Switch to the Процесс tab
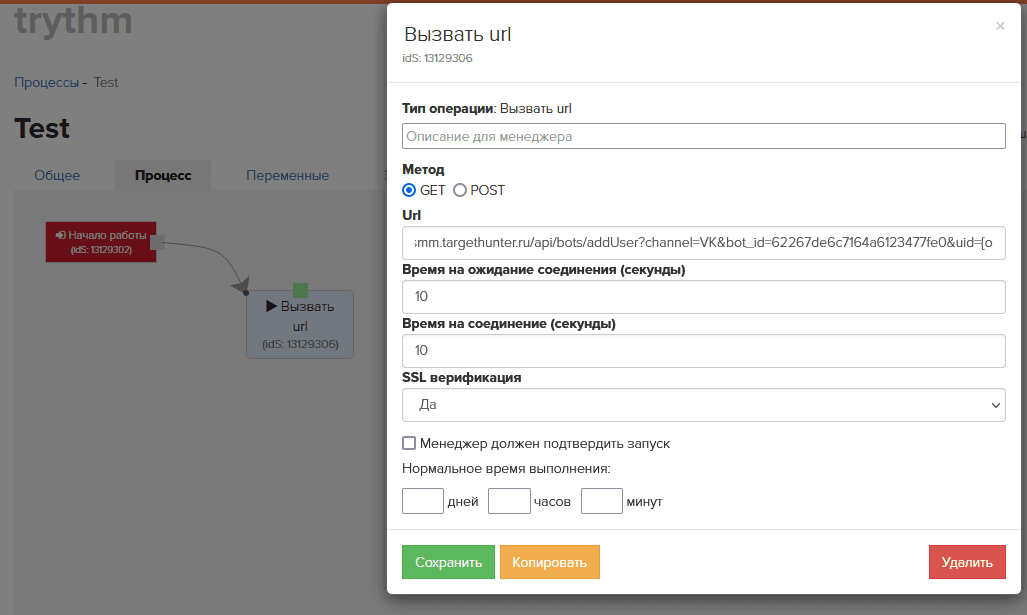This screenshot has width=1027, height=615. coord(163,175)
